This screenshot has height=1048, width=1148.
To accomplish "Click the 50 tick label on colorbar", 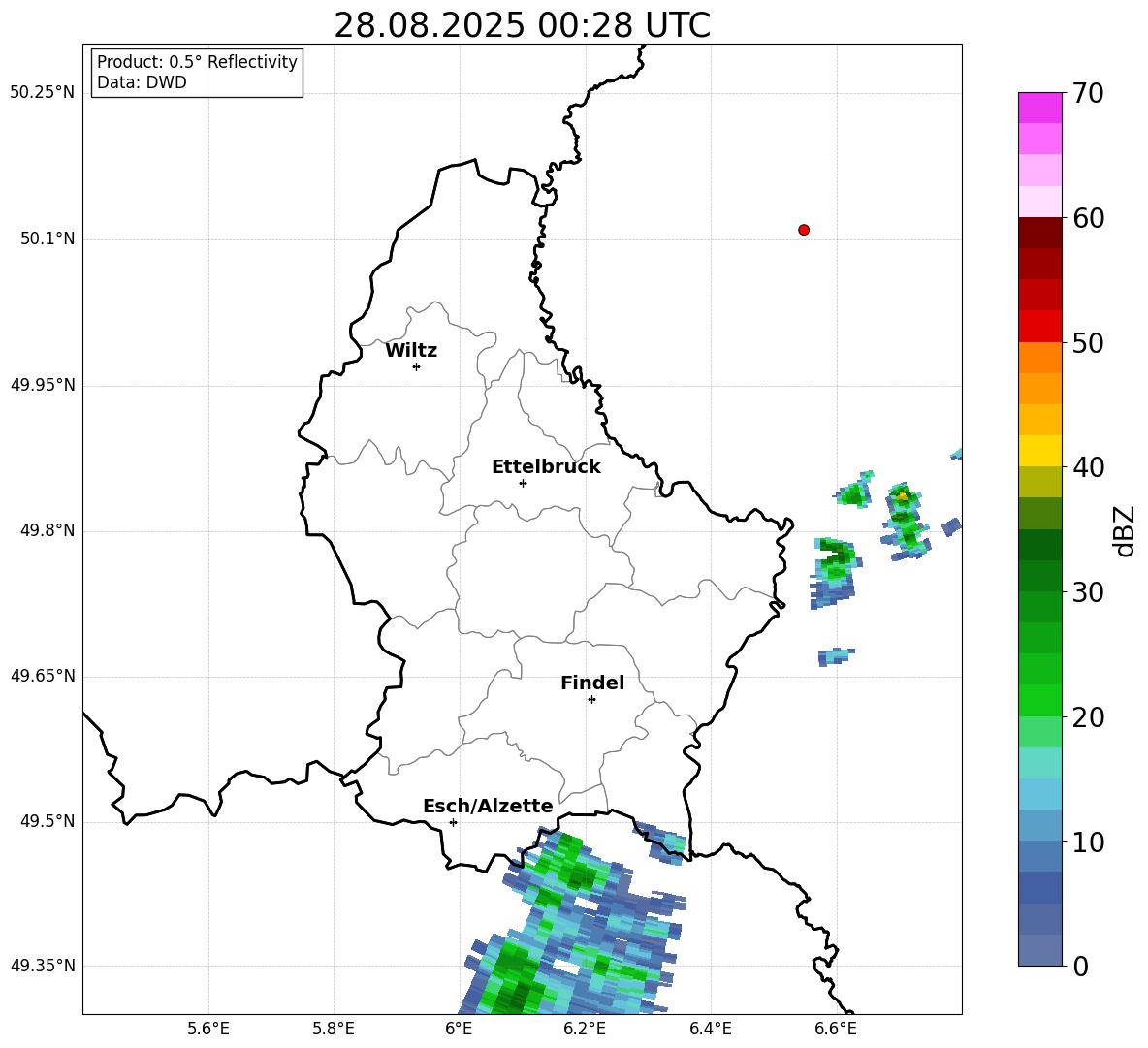I will tap(1088, 342).
